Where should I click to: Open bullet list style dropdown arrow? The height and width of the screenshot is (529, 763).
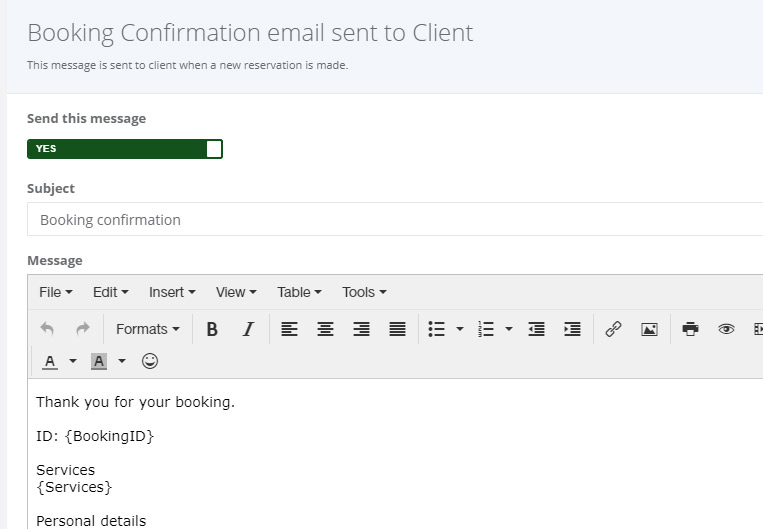click(460, 329)
